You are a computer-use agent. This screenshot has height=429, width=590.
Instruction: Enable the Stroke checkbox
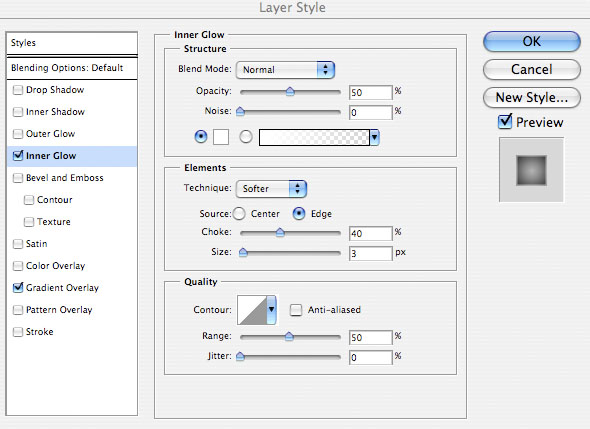[18, 332]
